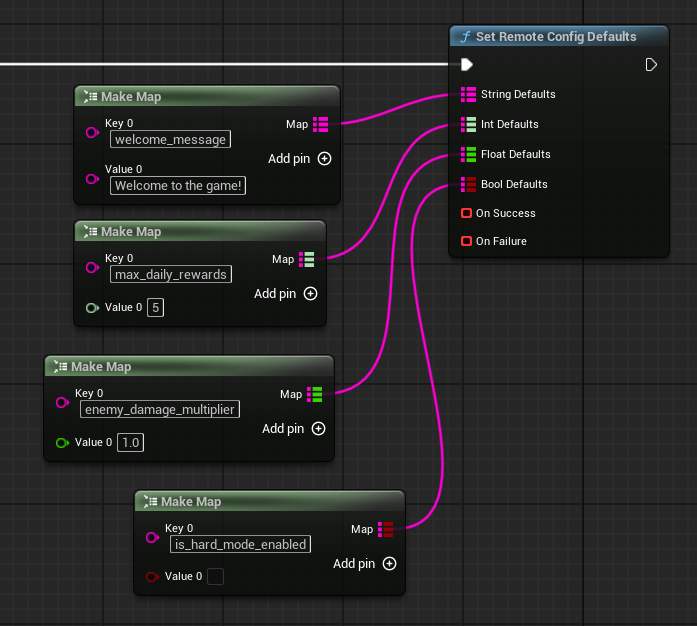Add pin to the max_daily_rewards Make Map node
This screenshot has width=697, height=626.
(x=310, y=294)
